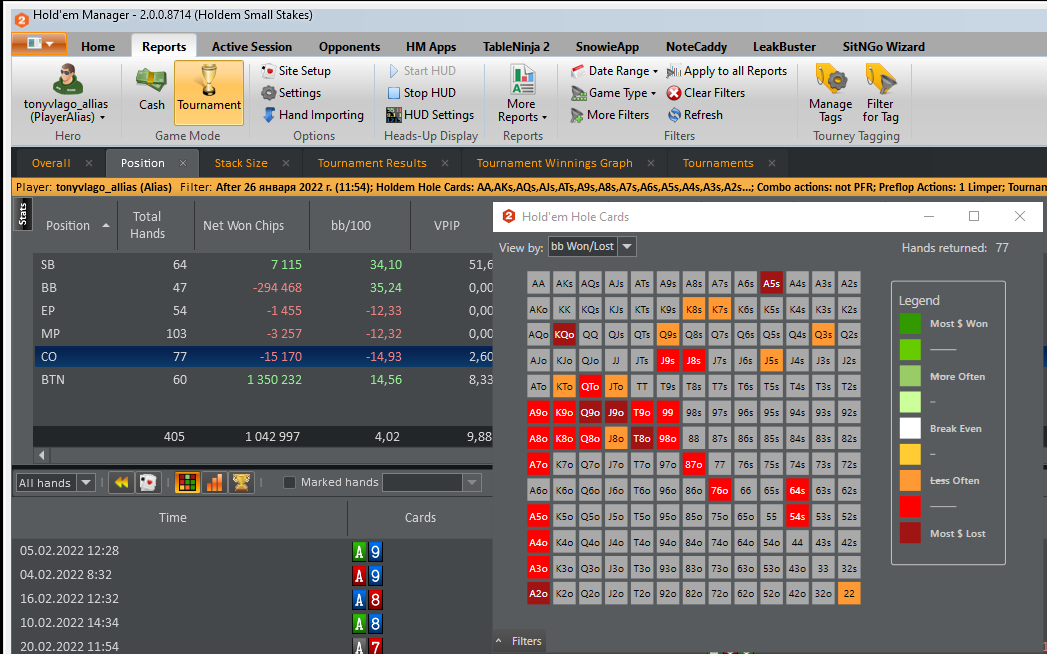Sort by Position column header arrow
This screenshot has width=1047, height=654.
[x=106, y=226]
